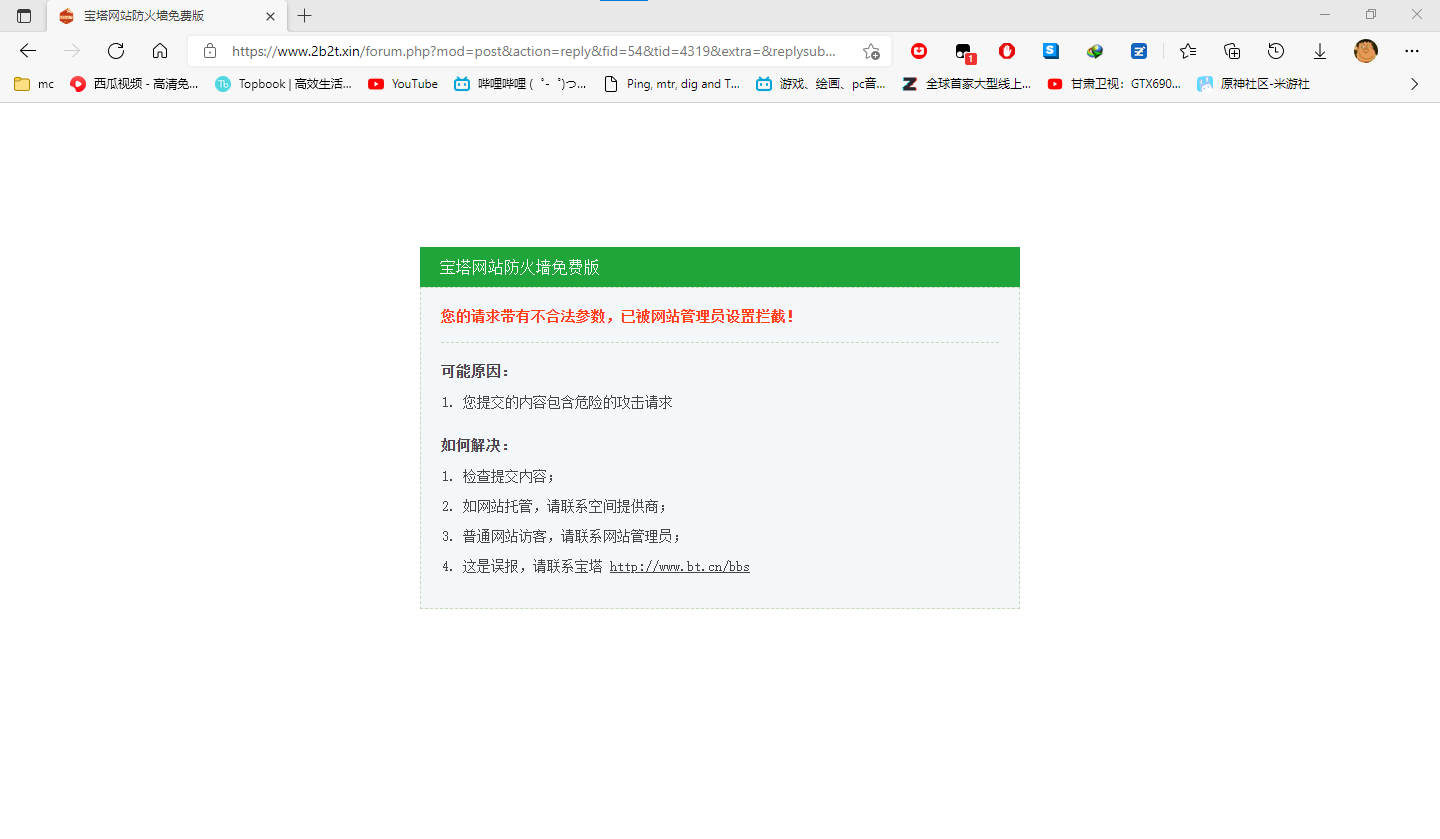Open the red circle extension icon

(x=919, y=51)
